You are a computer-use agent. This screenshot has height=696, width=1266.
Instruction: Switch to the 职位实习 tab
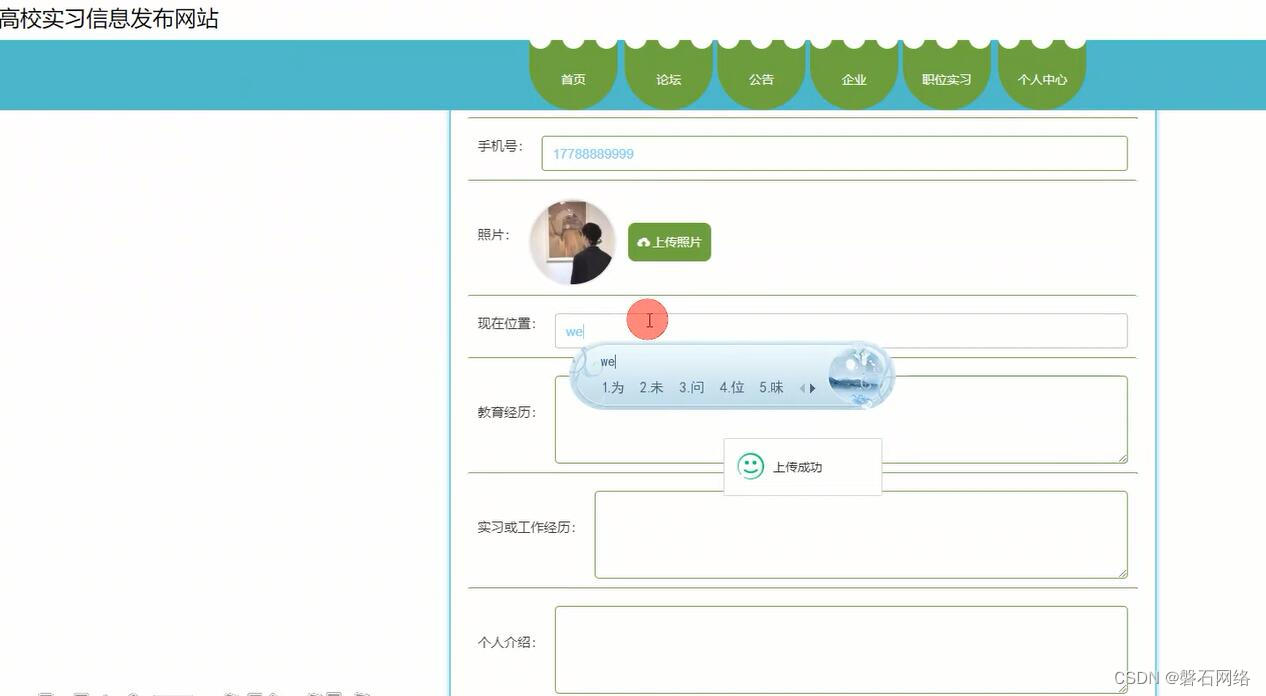945,79
